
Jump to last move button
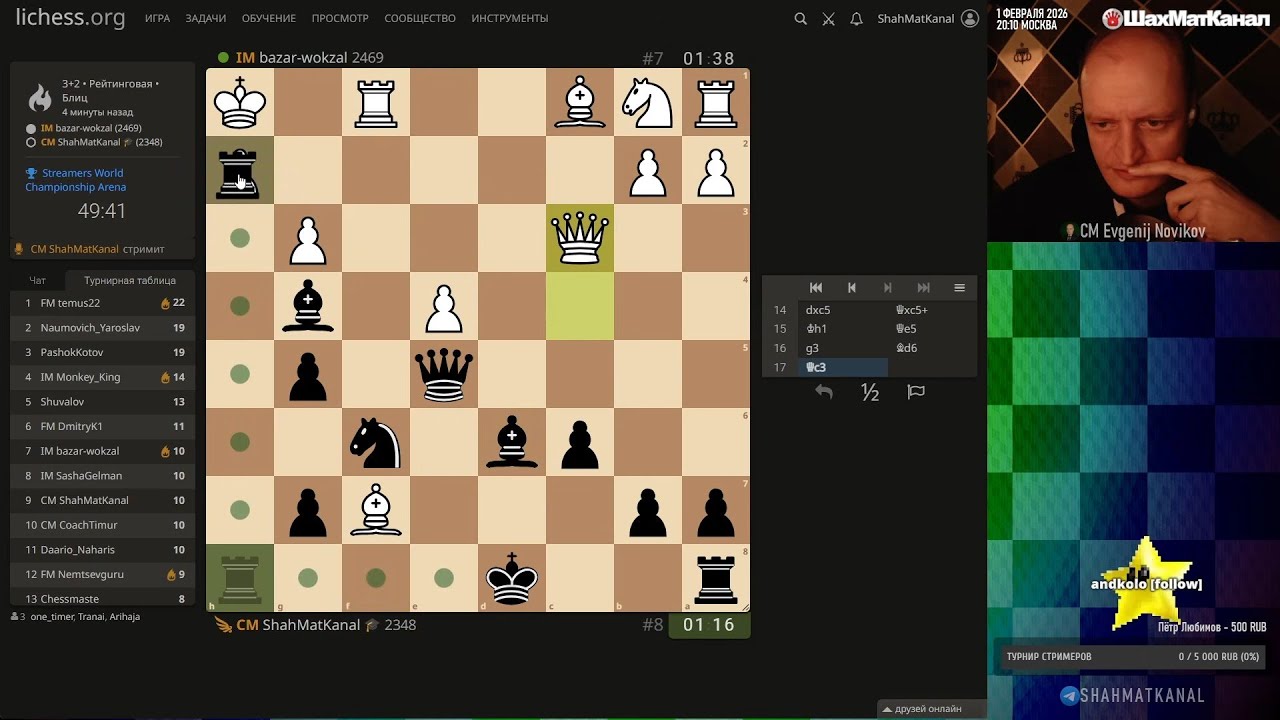[923, 288]
